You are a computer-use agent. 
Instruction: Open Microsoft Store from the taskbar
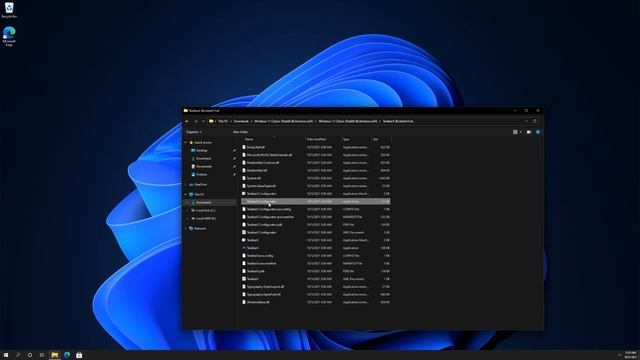click(x=79, y=355)
